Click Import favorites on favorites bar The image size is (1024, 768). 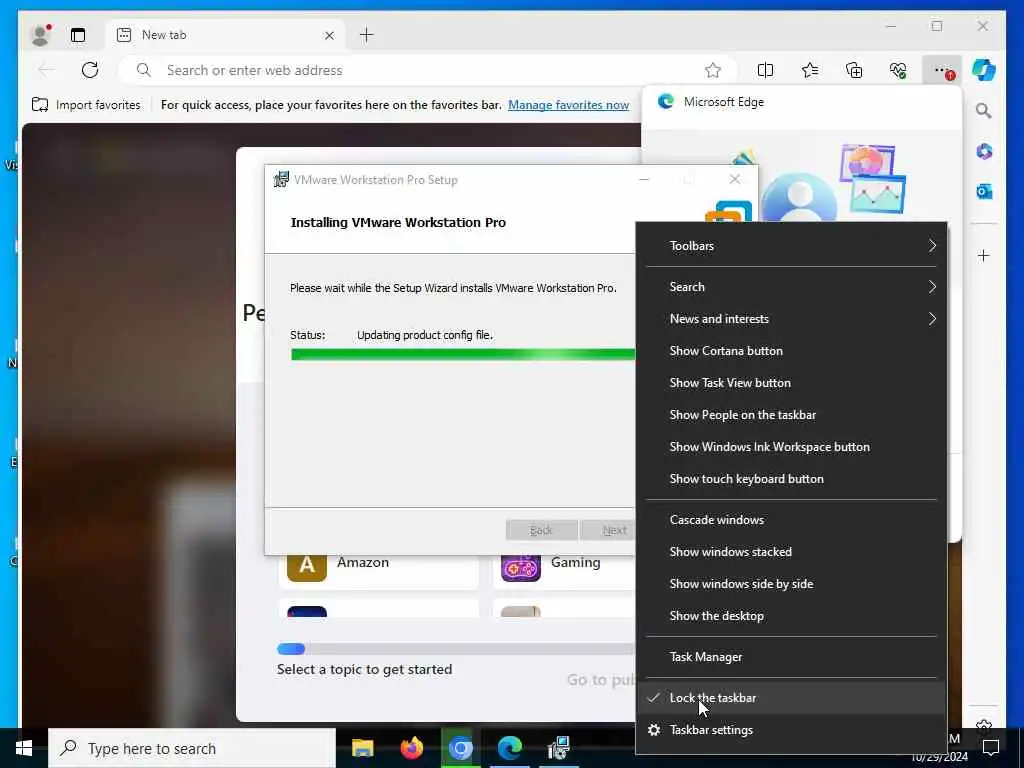point(86,104)
